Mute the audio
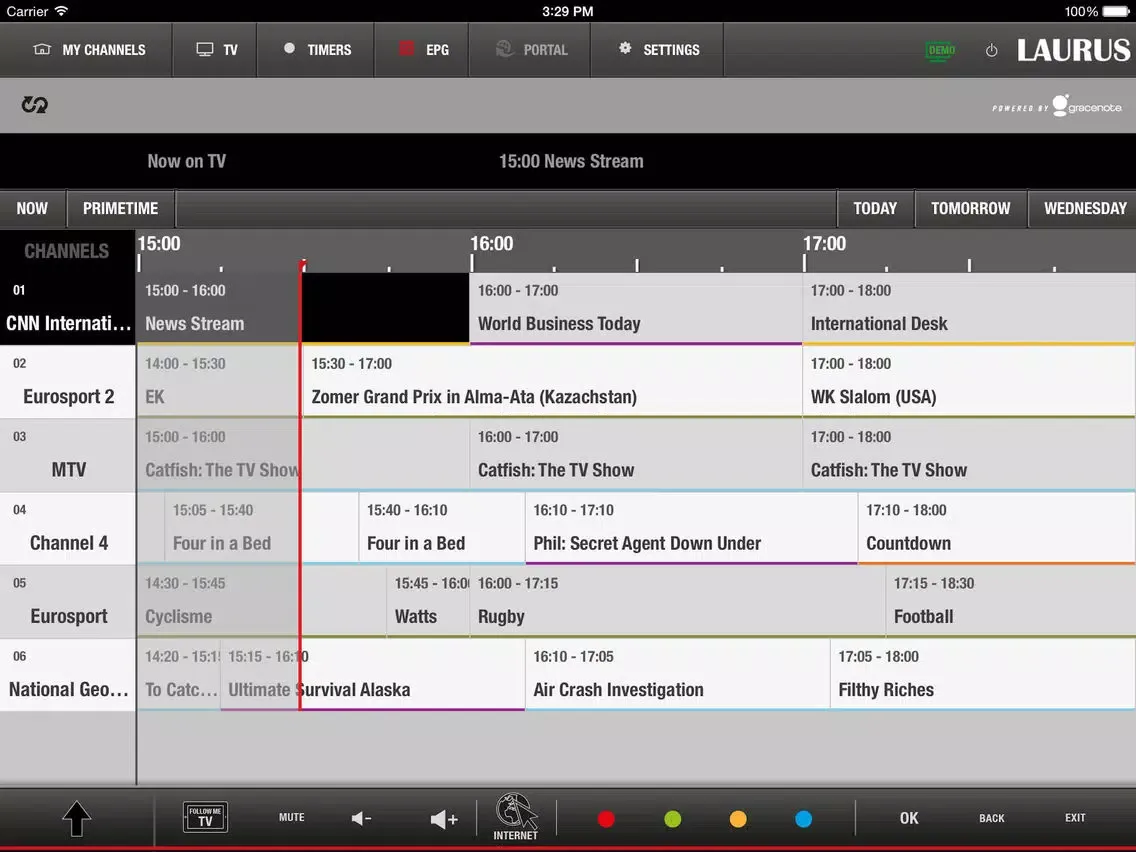The width and height of the screenshot is (1136, 852). pos(292,817)
